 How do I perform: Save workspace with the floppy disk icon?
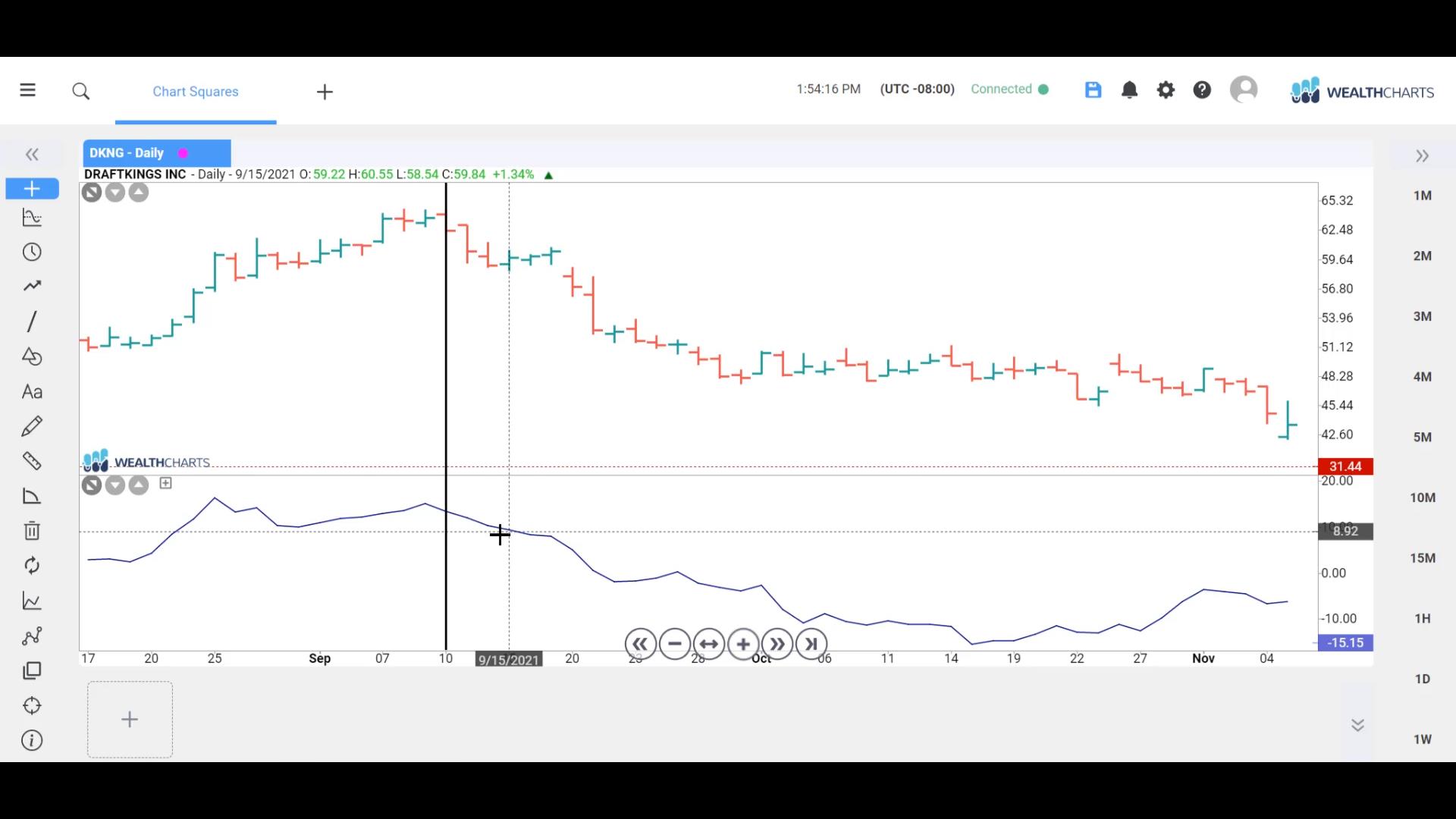point(1093,90)
